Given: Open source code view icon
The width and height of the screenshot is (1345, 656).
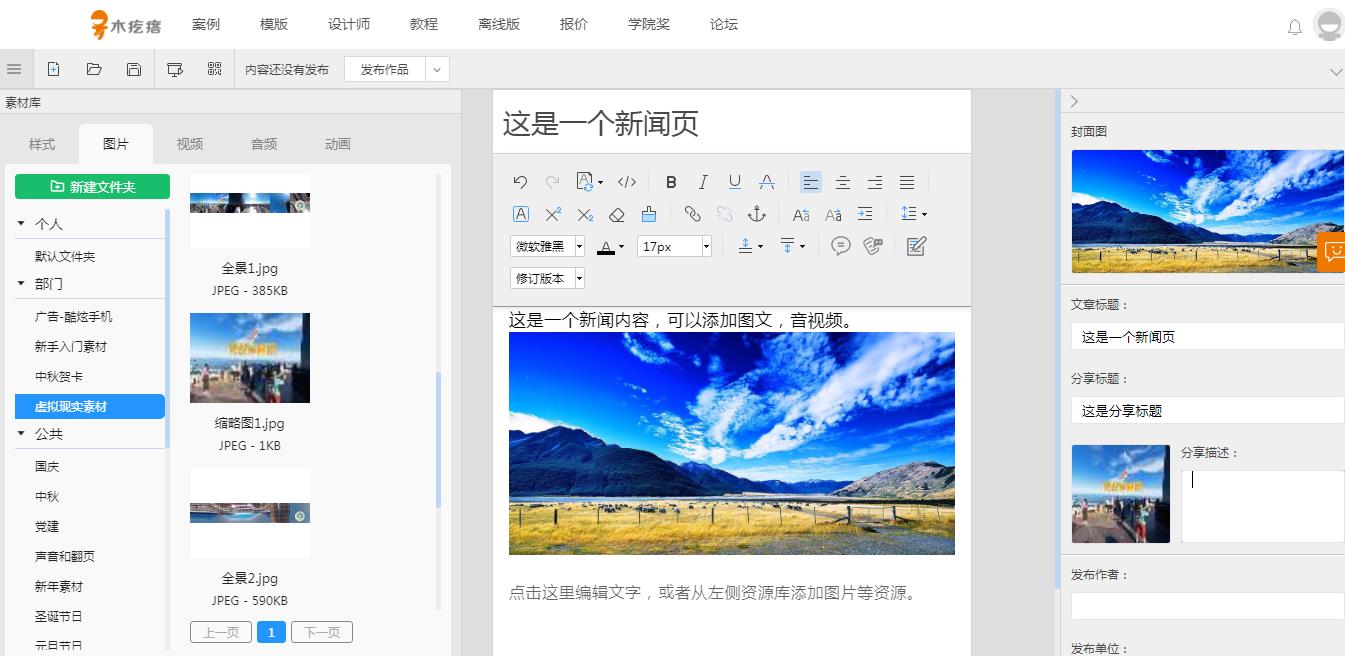Looking at the screenshot, I should point(627,182).
